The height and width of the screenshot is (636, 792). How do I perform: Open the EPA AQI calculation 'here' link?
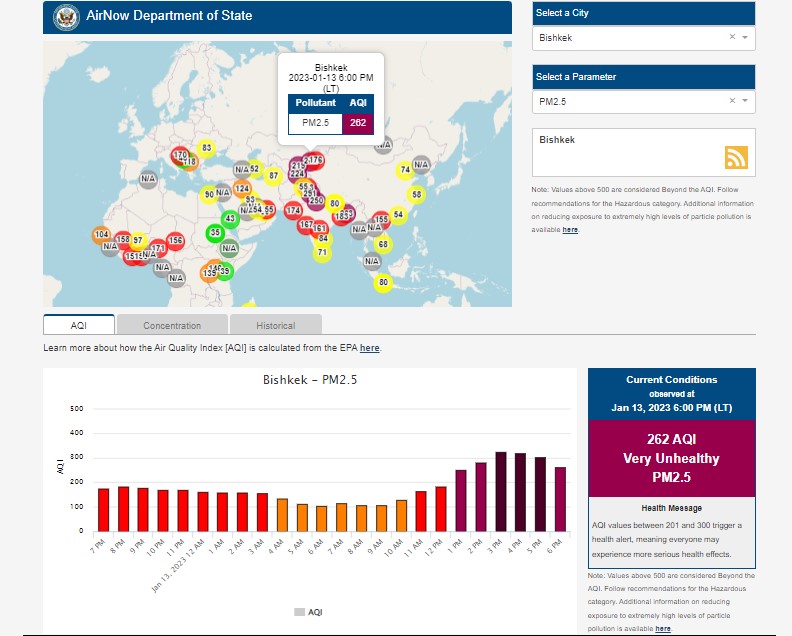click(x=369, y=348)
